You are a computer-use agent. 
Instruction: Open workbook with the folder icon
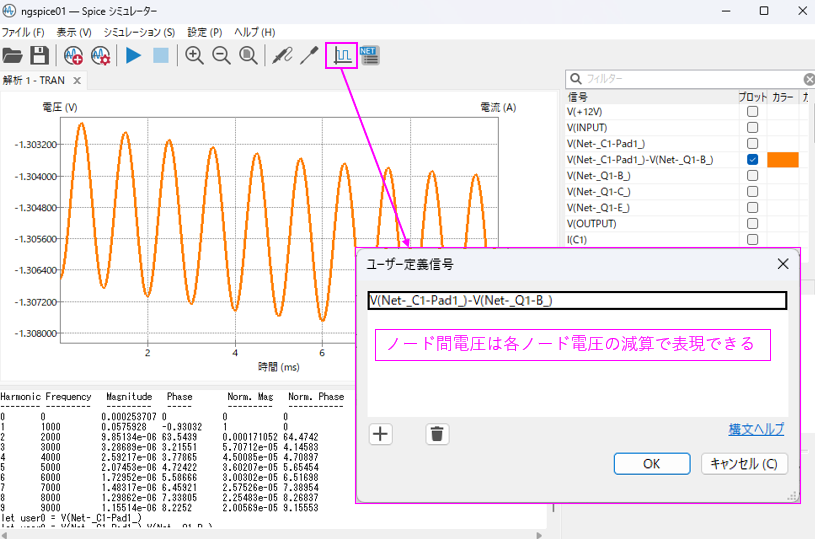point(12,55)
